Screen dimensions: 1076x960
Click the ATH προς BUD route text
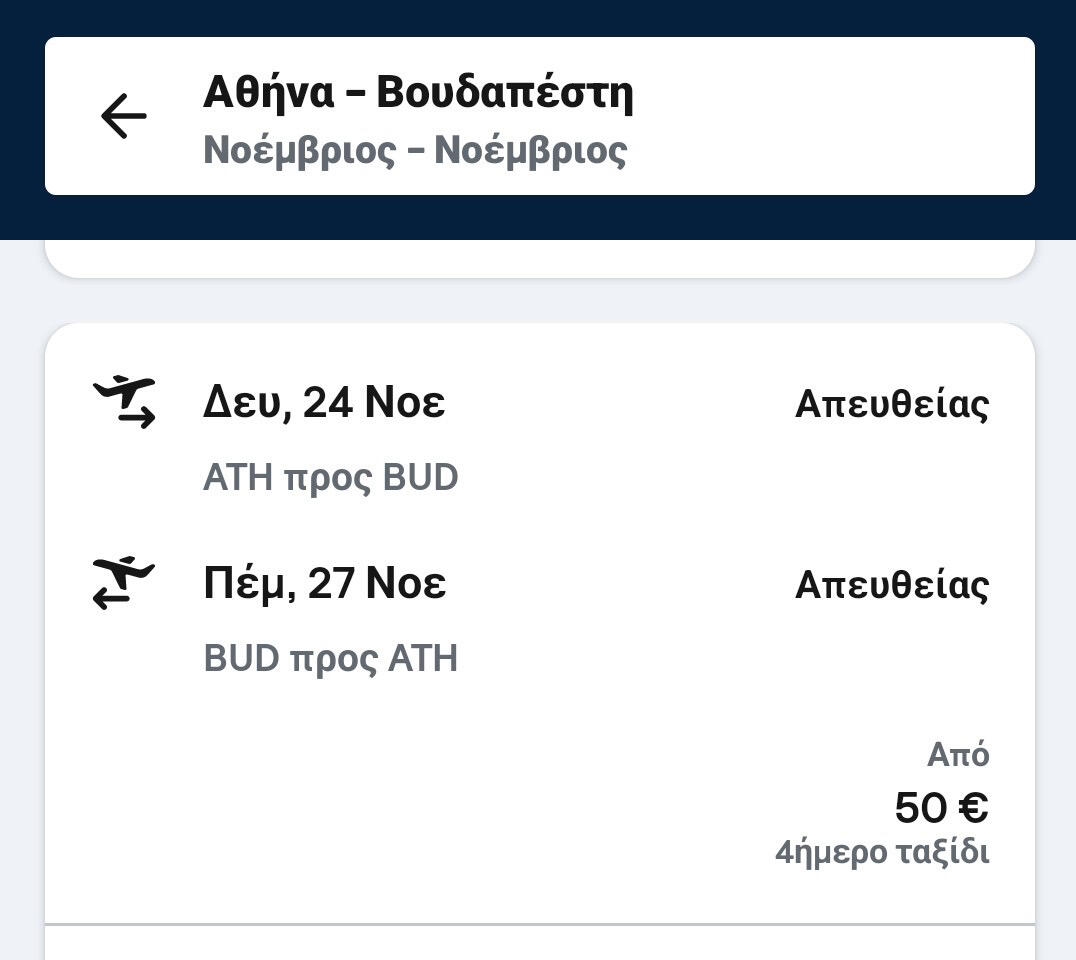coord(330,478)
